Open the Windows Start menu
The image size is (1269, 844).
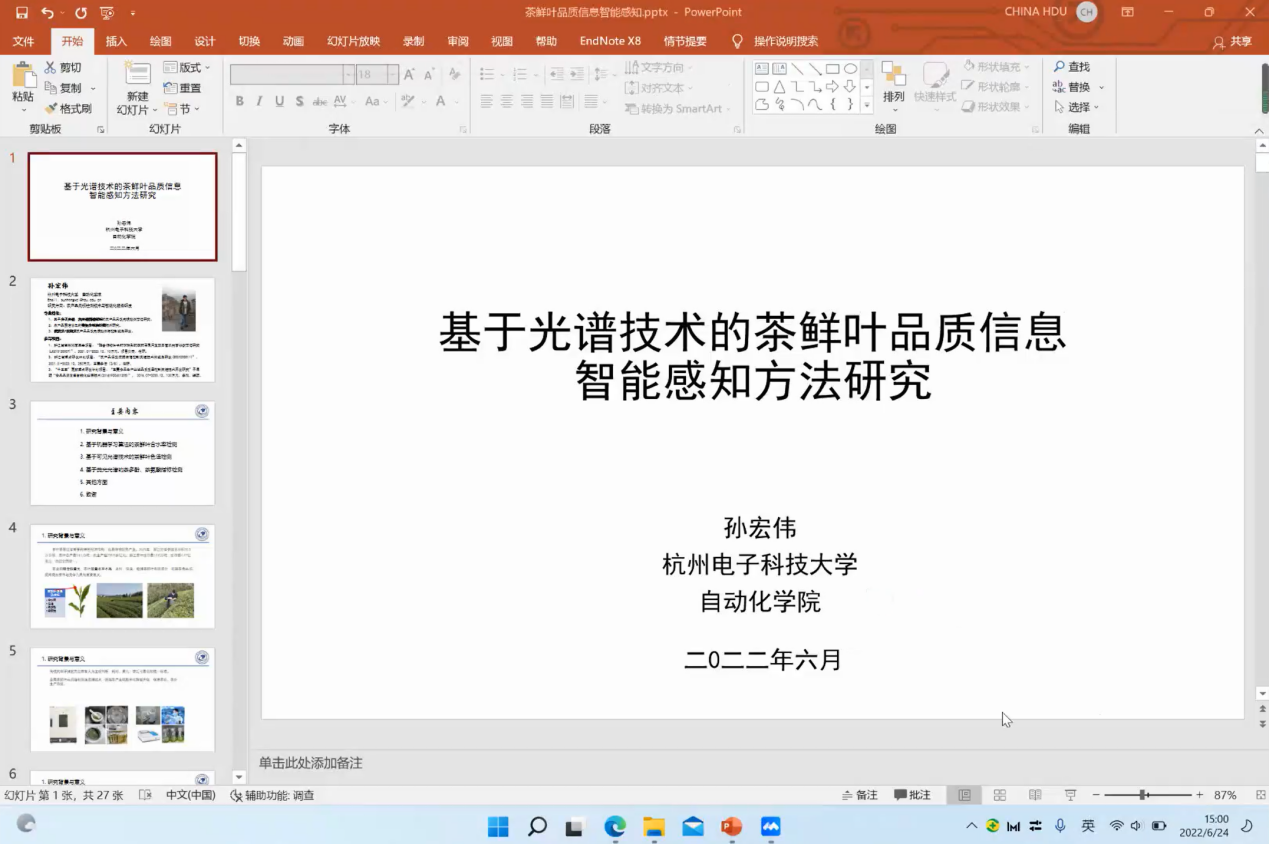tap(498, 826)
